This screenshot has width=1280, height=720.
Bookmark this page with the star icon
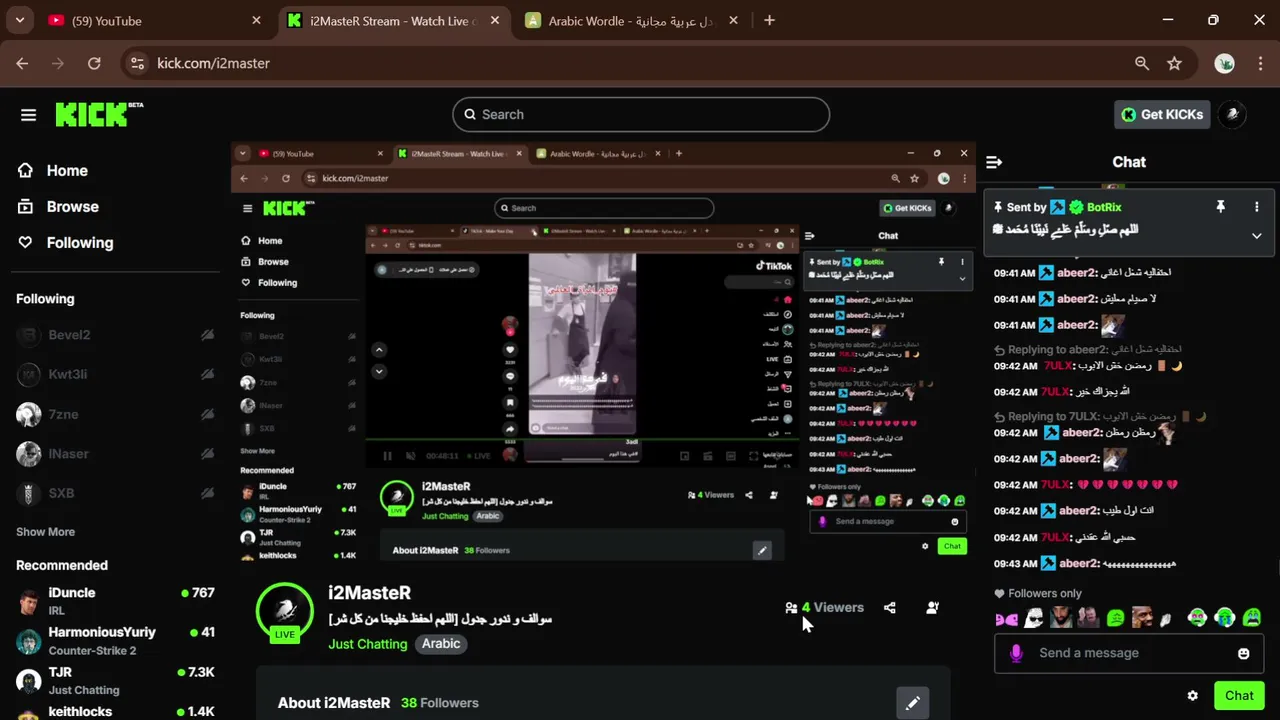click(x=1174, y=63)
